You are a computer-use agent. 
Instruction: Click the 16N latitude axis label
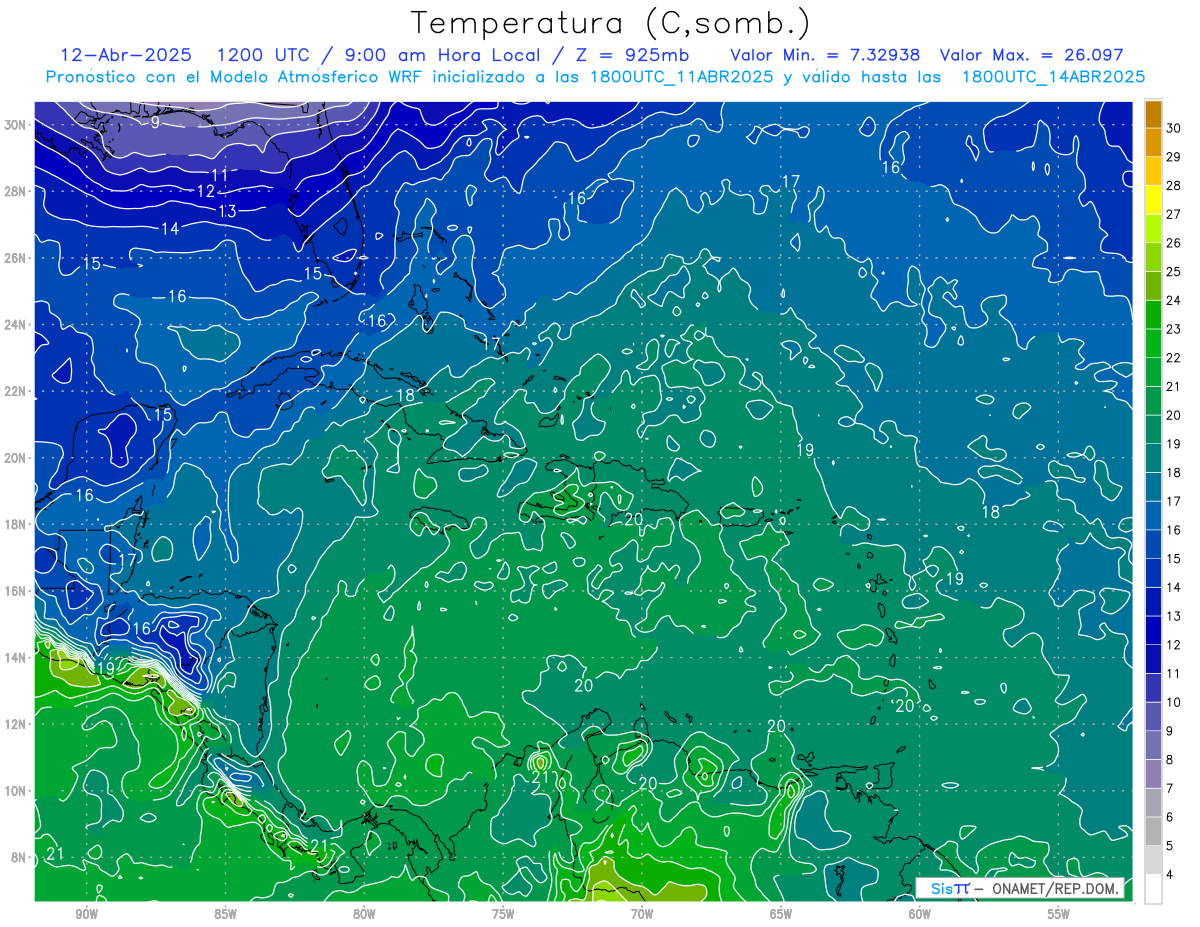15,591
